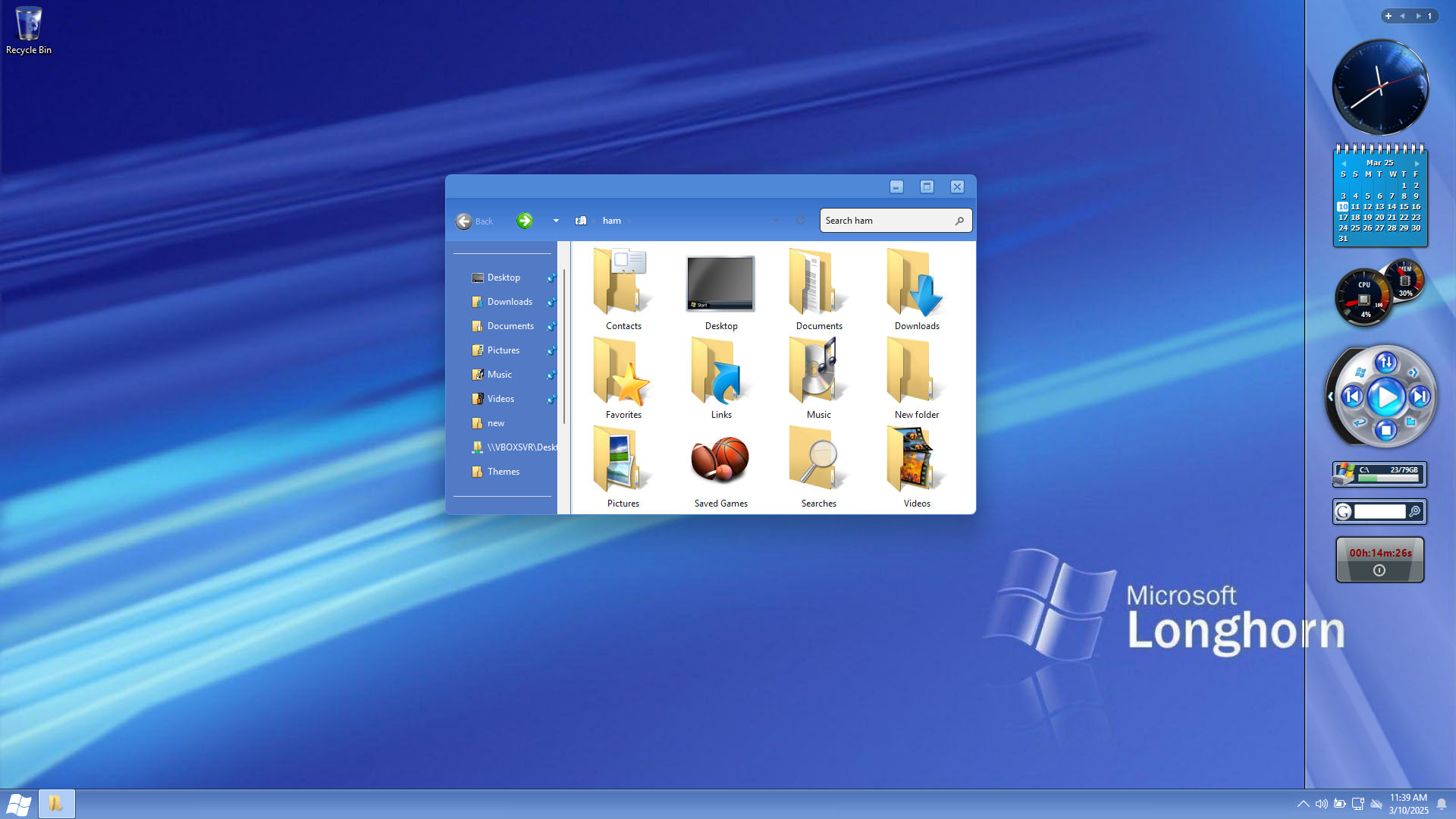Select Themes in navigation pane
1456x819 pixels.
coord(503,472)
